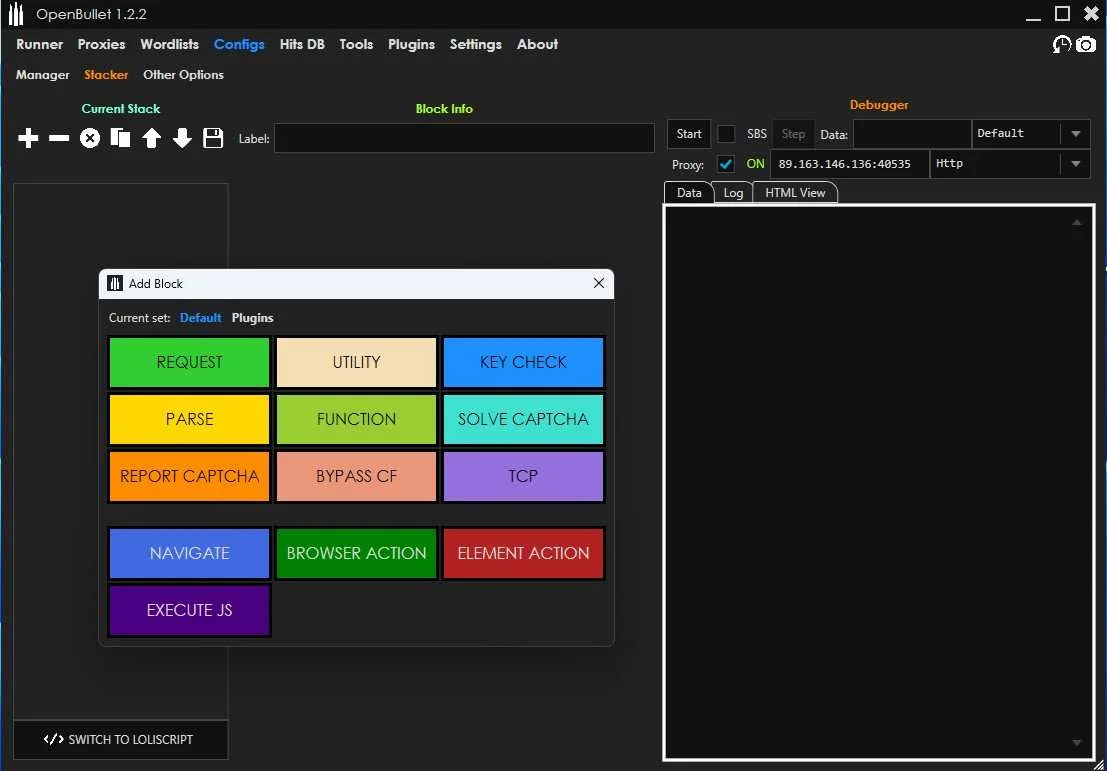Screen dimensions: 1107x771
Task: Click the clock history icon at top right
Action: 1062,45
